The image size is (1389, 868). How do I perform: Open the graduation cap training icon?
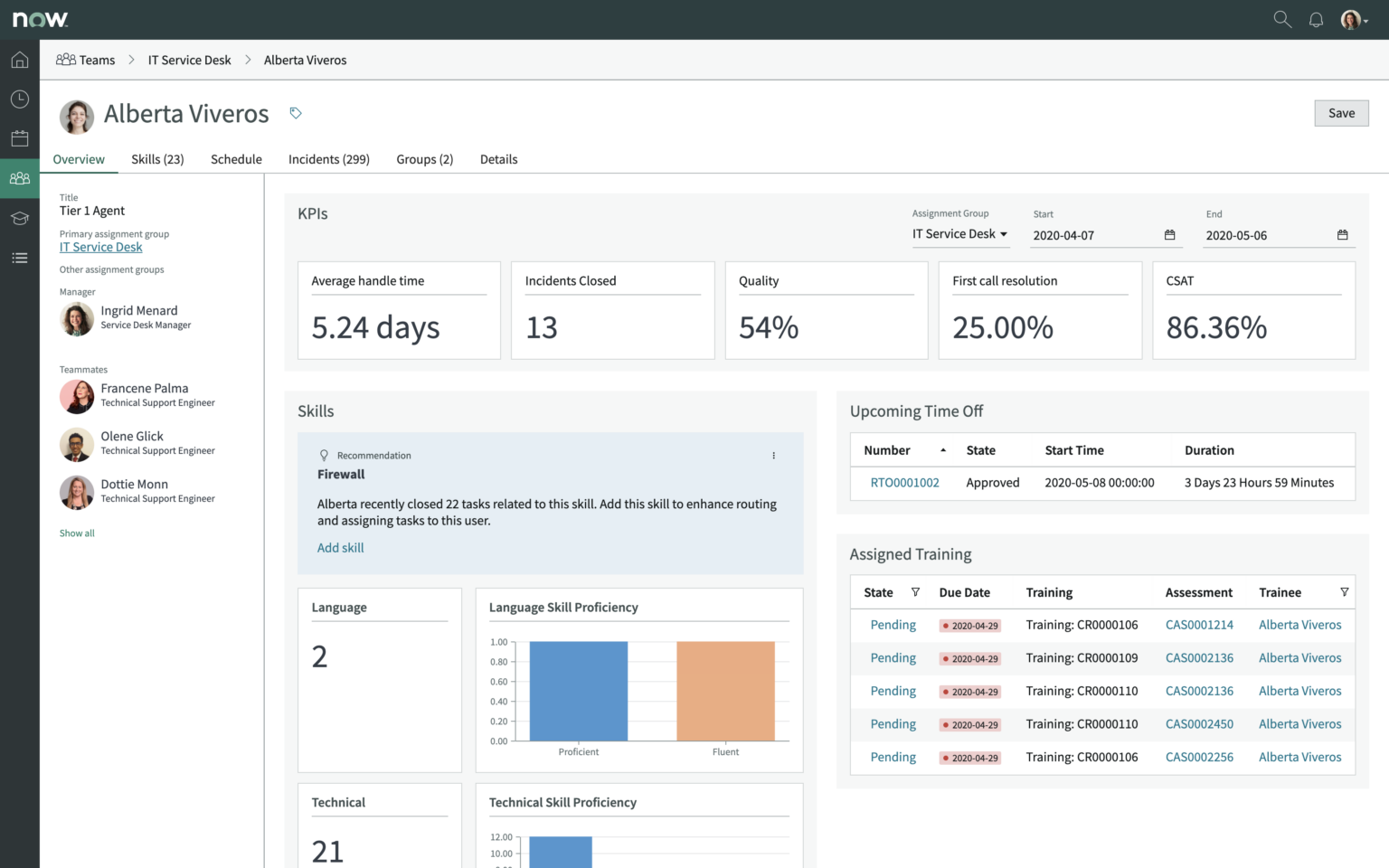(19, 218)
